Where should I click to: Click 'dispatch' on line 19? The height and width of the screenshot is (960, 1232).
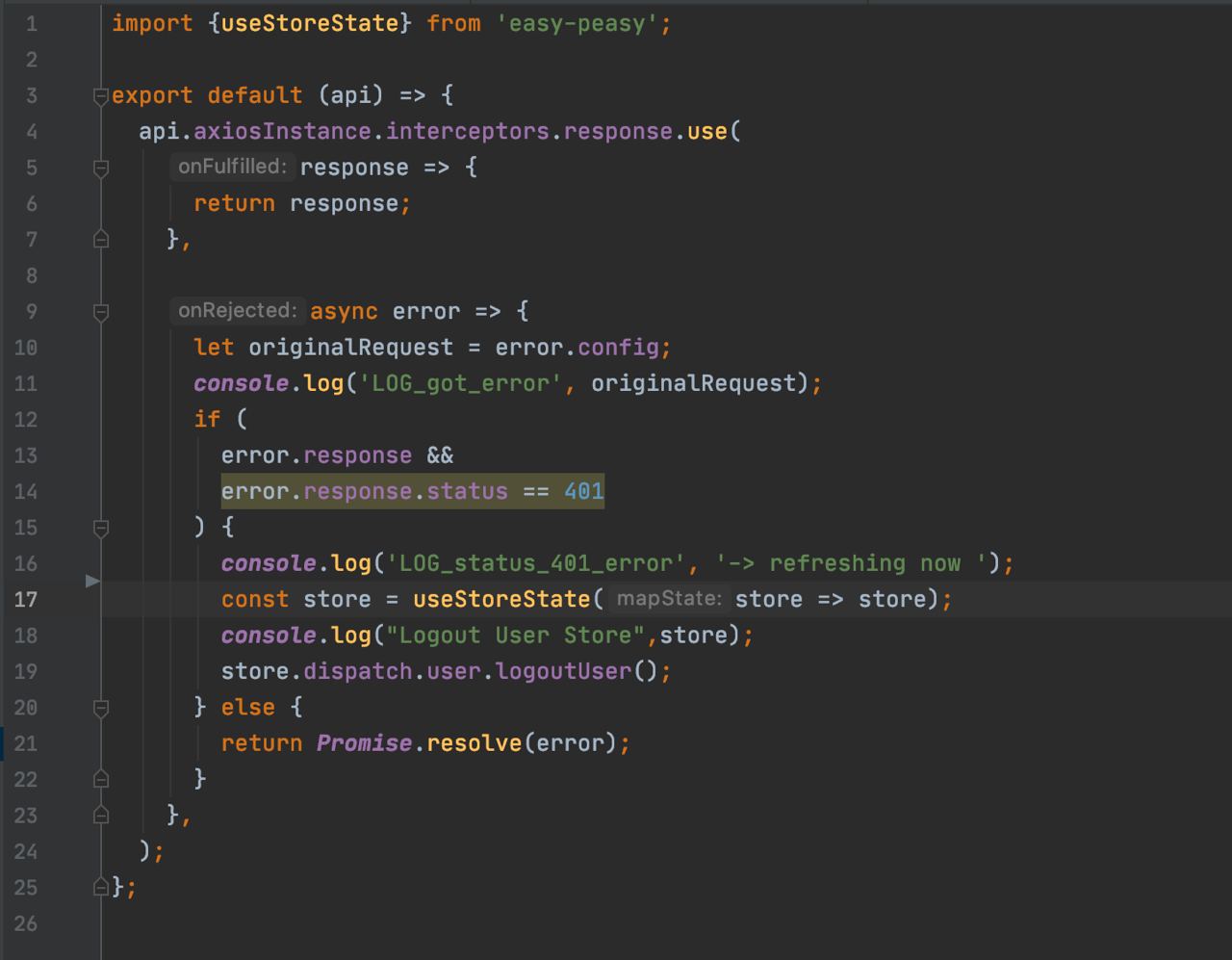click(358, 671)
